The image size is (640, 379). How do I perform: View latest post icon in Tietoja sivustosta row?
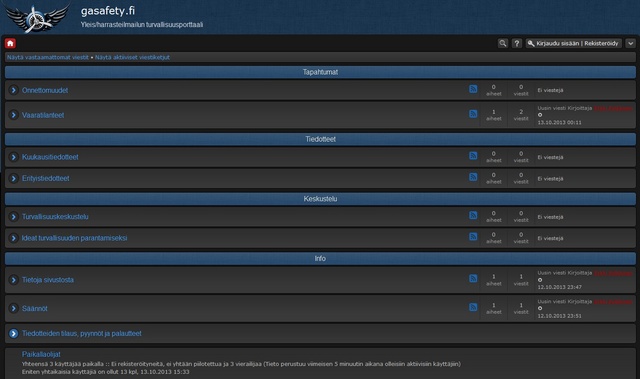(x=540, y=280)
